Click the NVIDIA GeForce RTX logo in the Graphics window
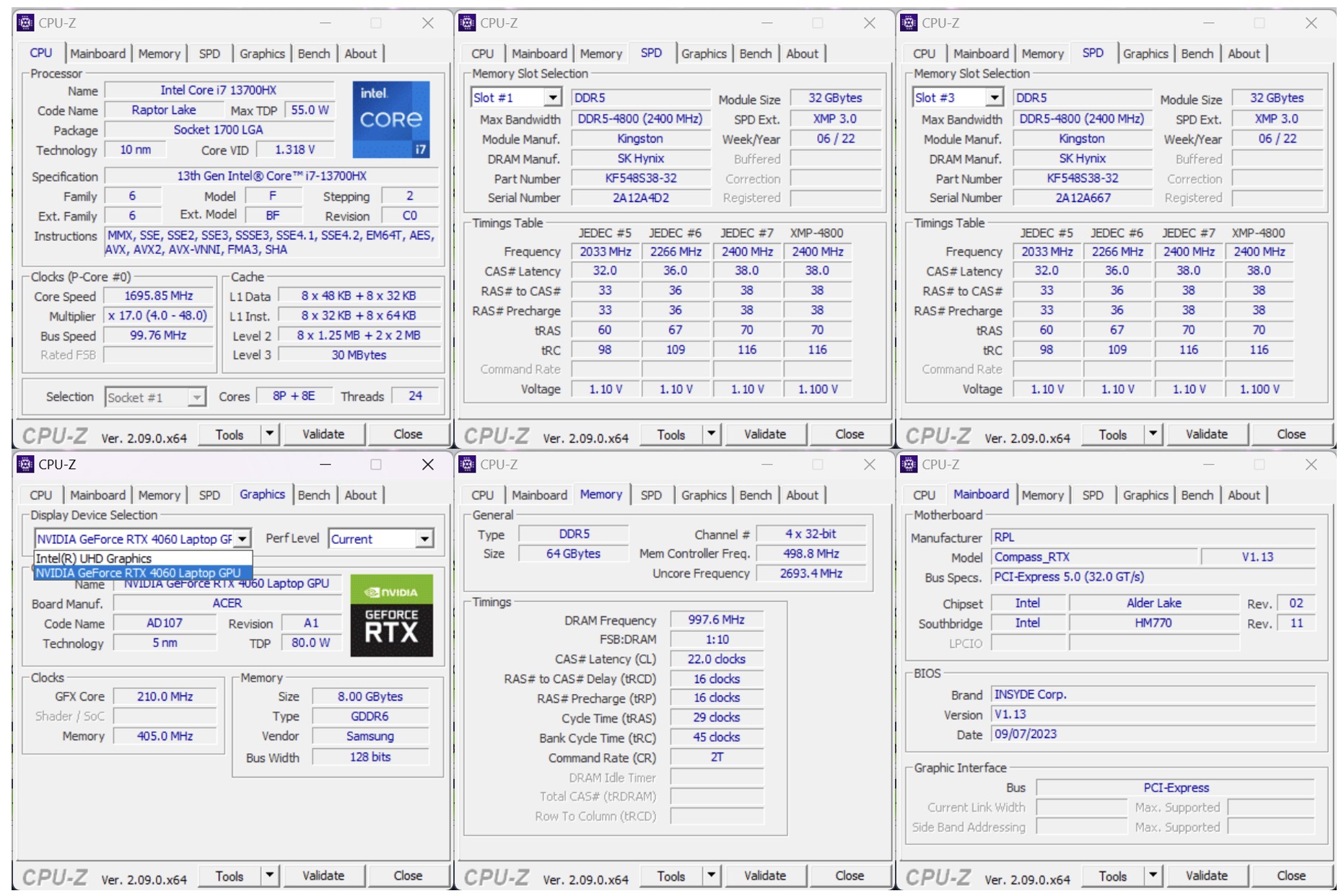 click(391, 615)
